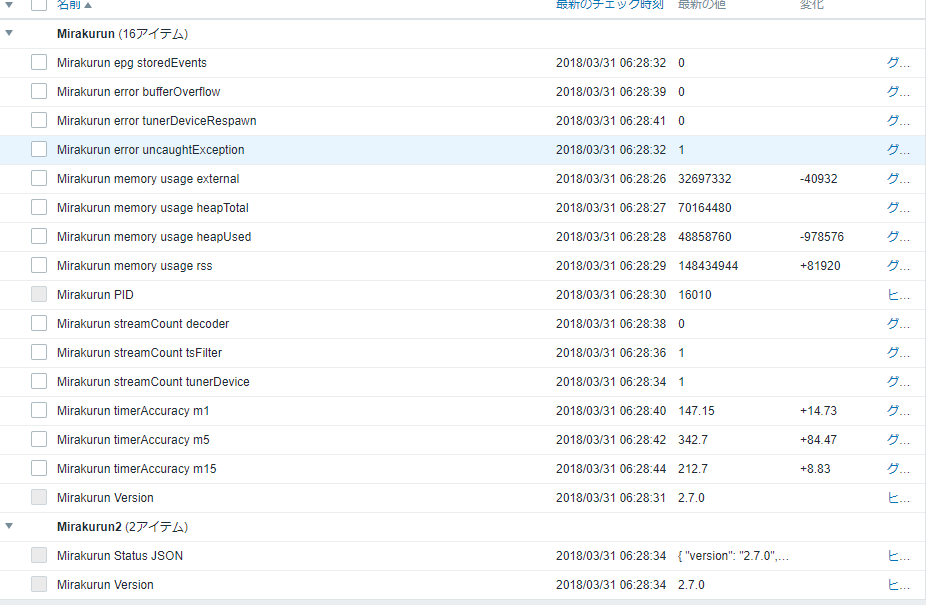Open graph link for timerAccuracy m5
Image resolution: width=926 pixels, height=605 pixels.
click(x=898, y=439)
